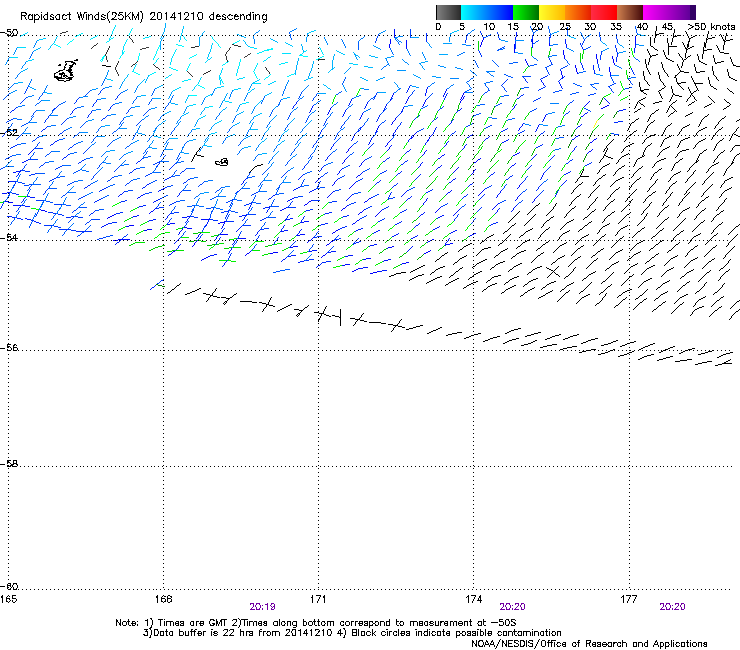740x650 pixels.
Task: Click the 'Black circles indicate possible contamination' note
Action: tap(456, 633)
